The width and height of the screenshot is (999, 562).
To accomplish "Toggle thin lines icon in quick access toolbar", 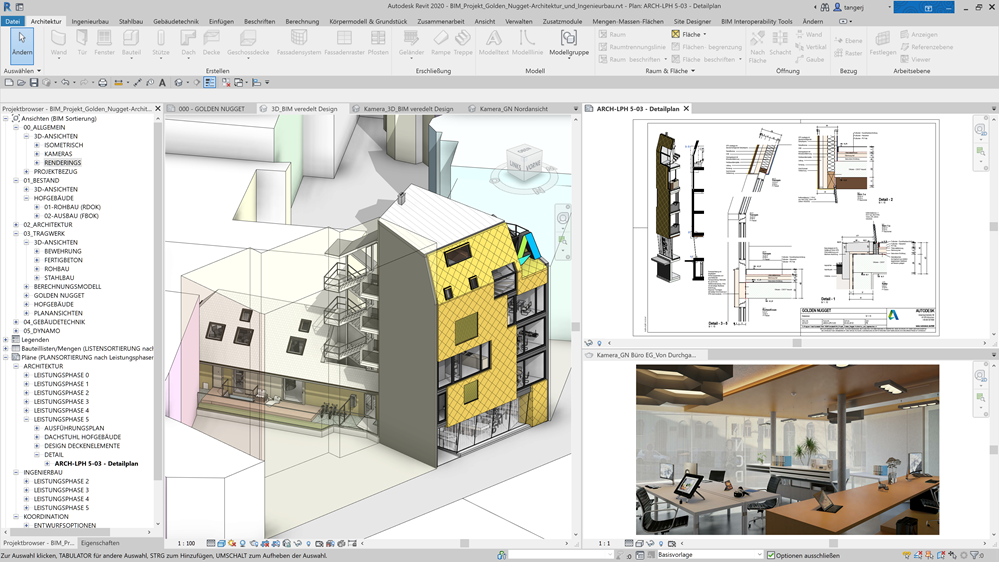I will click(x=210, y=83).
